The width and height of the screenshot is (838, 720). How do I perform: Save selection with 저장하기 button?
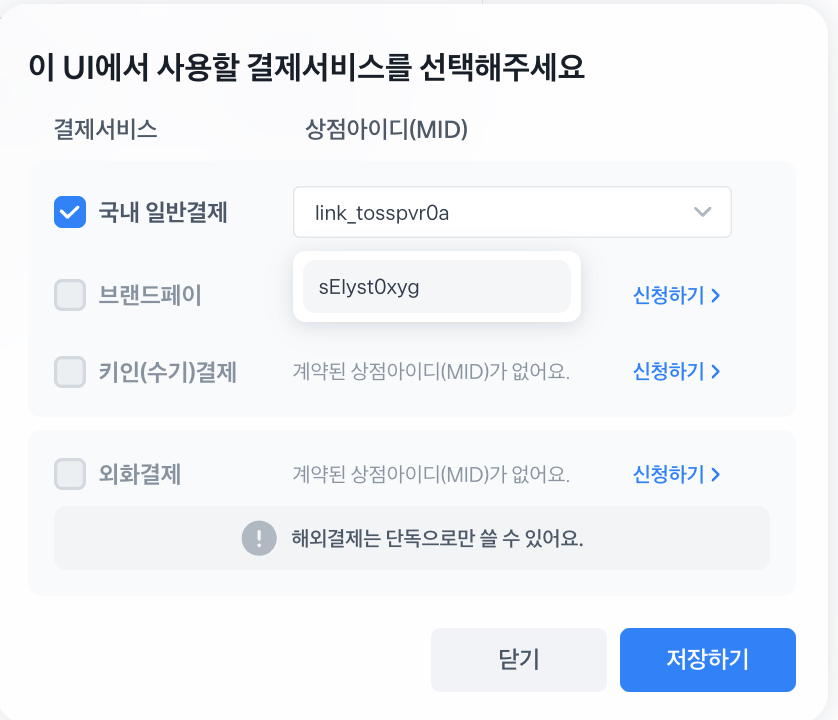click(708, 660)
